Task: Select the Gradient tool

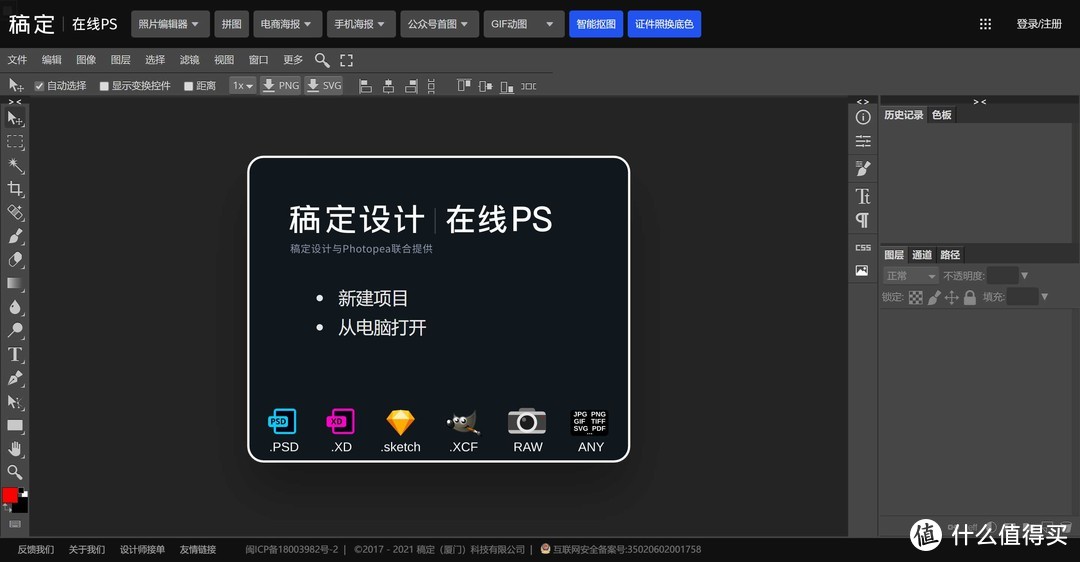Action: [x=14, y=283]
